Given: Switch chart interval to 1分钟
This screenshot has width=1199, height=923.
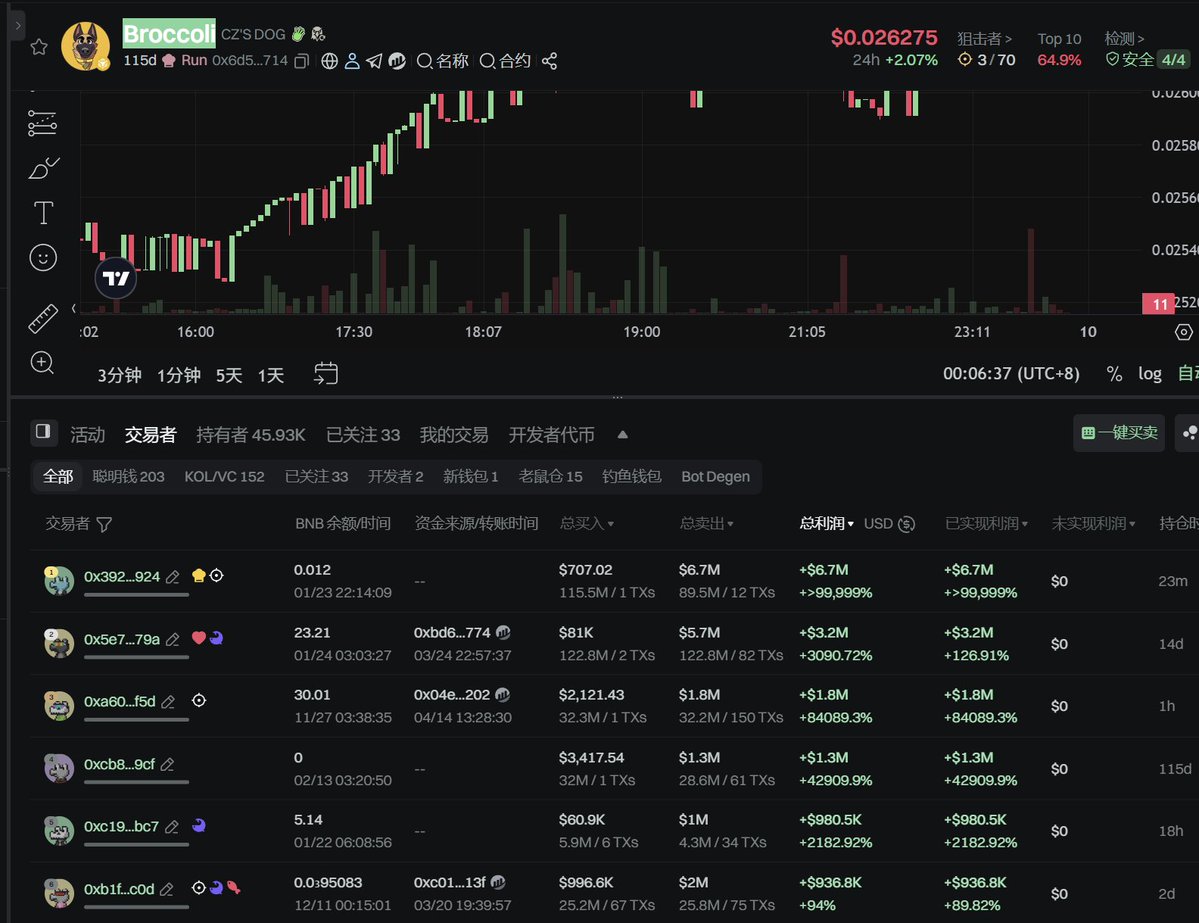Looking at the screenshot, I should 179,375.
